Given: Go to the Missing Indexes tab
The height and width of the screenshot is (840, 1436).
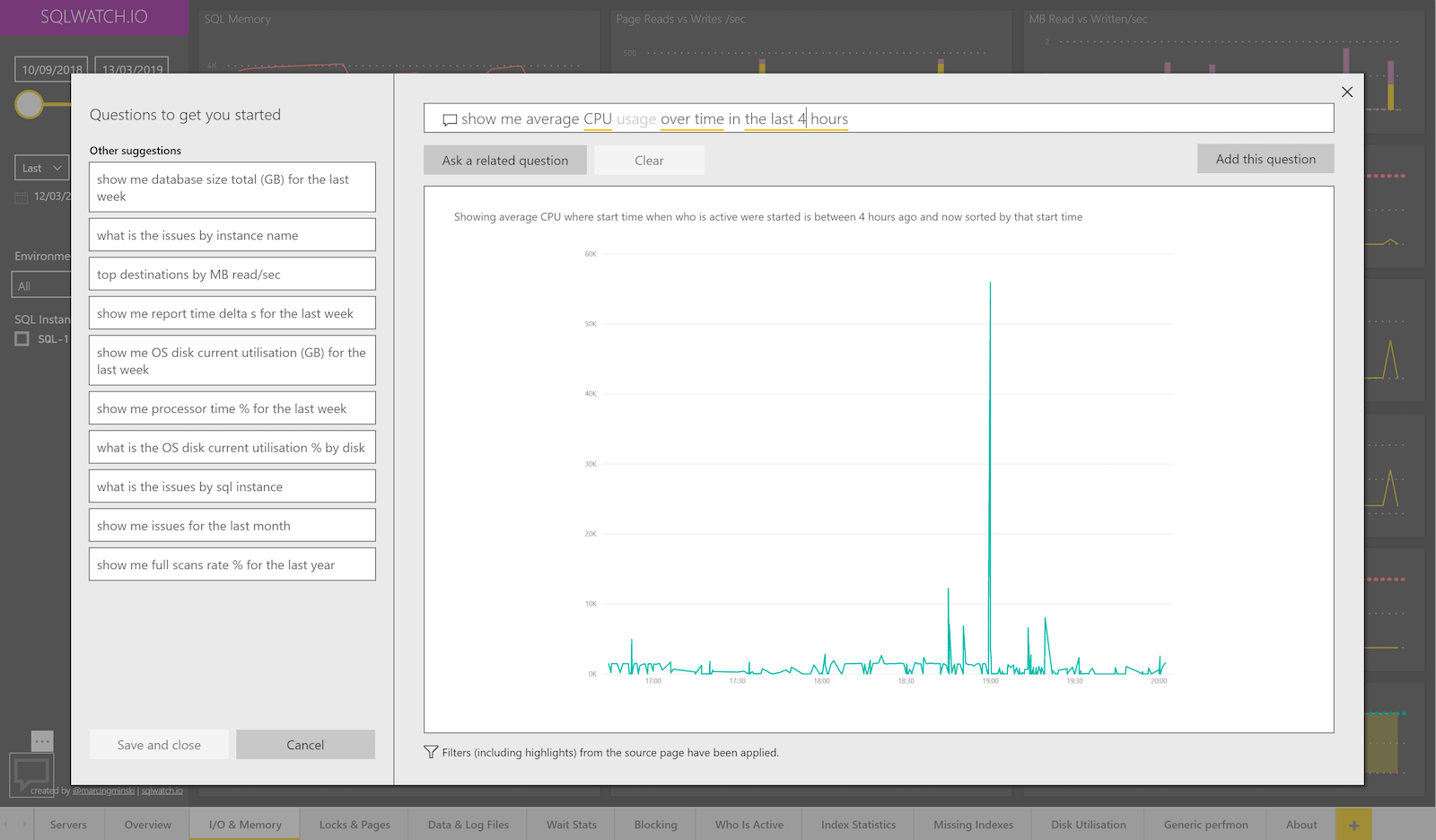Looking at the screenshot, I should pos(973,825).
